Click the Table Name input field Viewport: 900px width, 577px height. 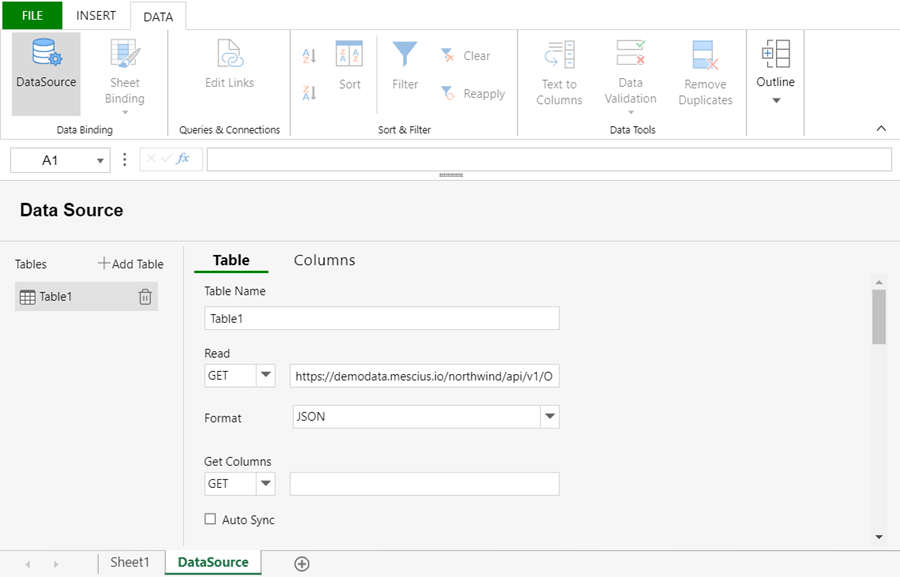pyautogui.click(x=381, y=318)
